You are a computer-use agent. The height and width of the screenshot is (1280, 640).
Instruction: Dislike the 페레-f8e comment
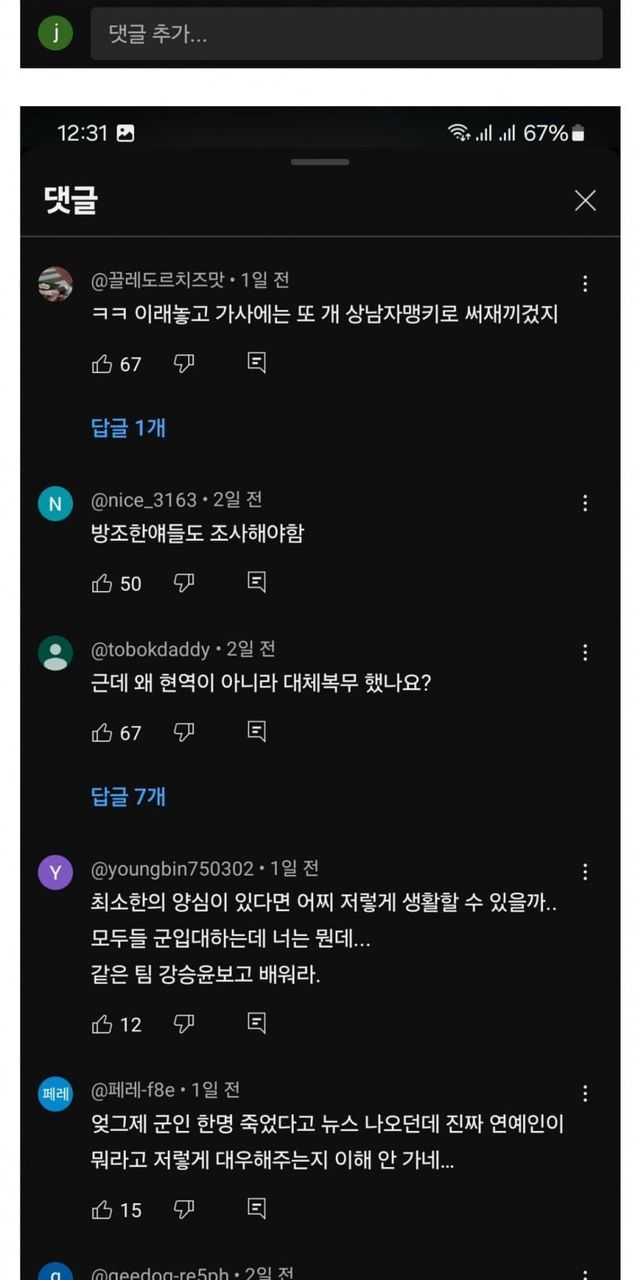[x=184, y=1210]
